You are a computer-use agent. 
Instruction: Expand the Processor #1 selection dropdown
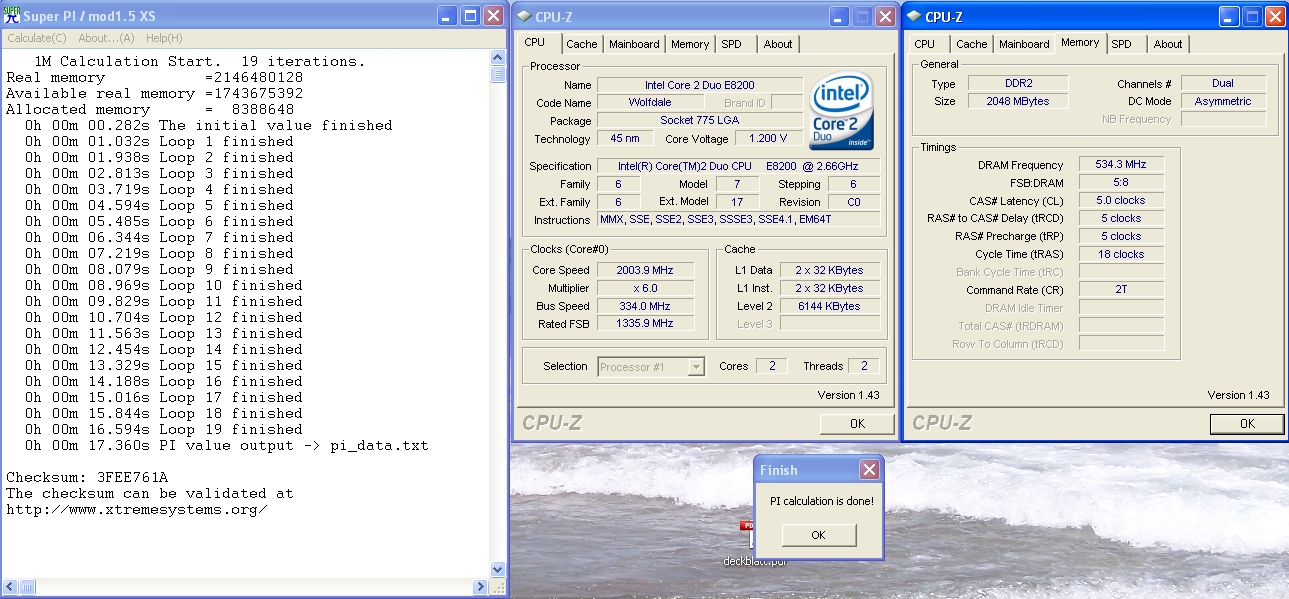(x=696, y=367)
